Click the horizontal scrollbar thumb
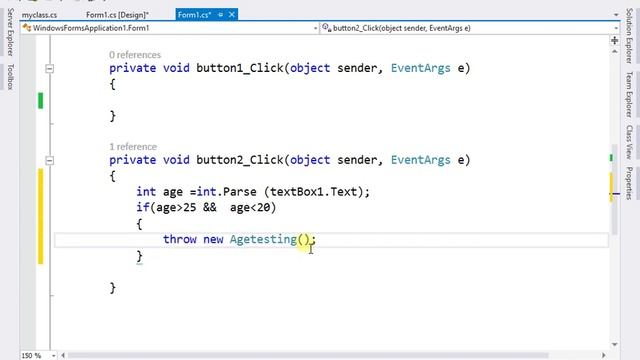The width and height of the screenshot is (640, 360). pos(308,356)
